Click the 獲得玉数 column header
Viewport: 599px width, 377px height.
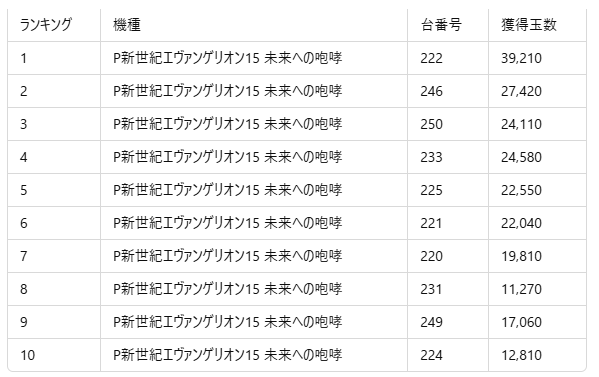[x=529, y=25]
